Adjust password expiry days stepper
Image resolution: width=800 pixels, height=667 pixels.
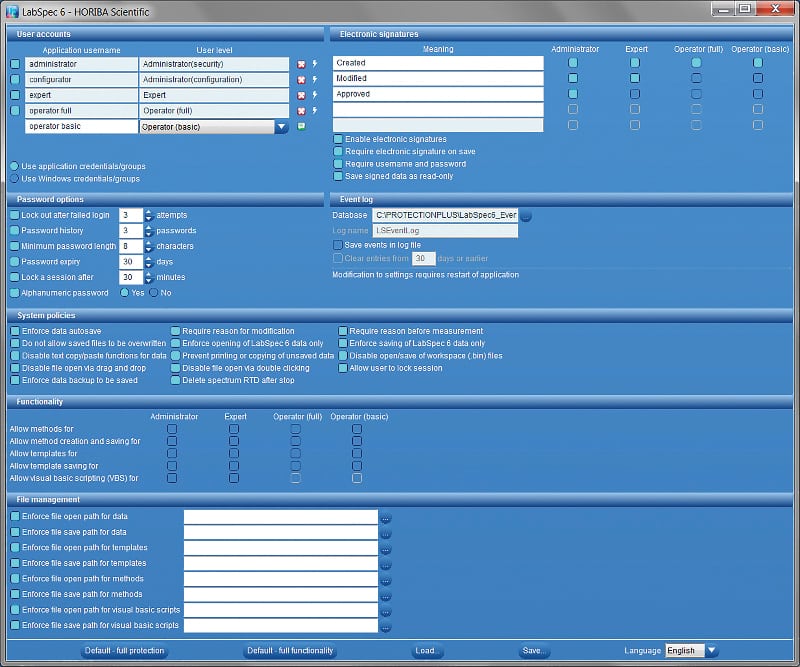(148, 262)
